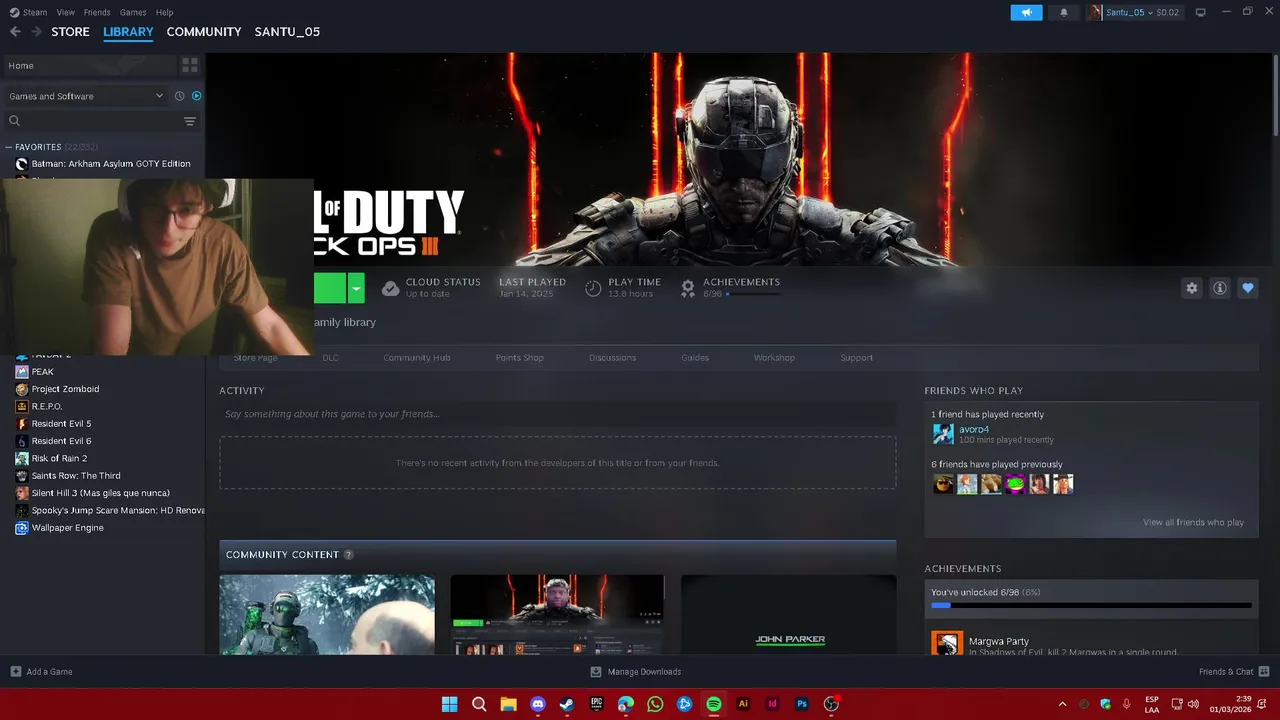1280x720 pixels.
Task: Switch to Big Picture mode monitor icon
Action: (1200, 12)
